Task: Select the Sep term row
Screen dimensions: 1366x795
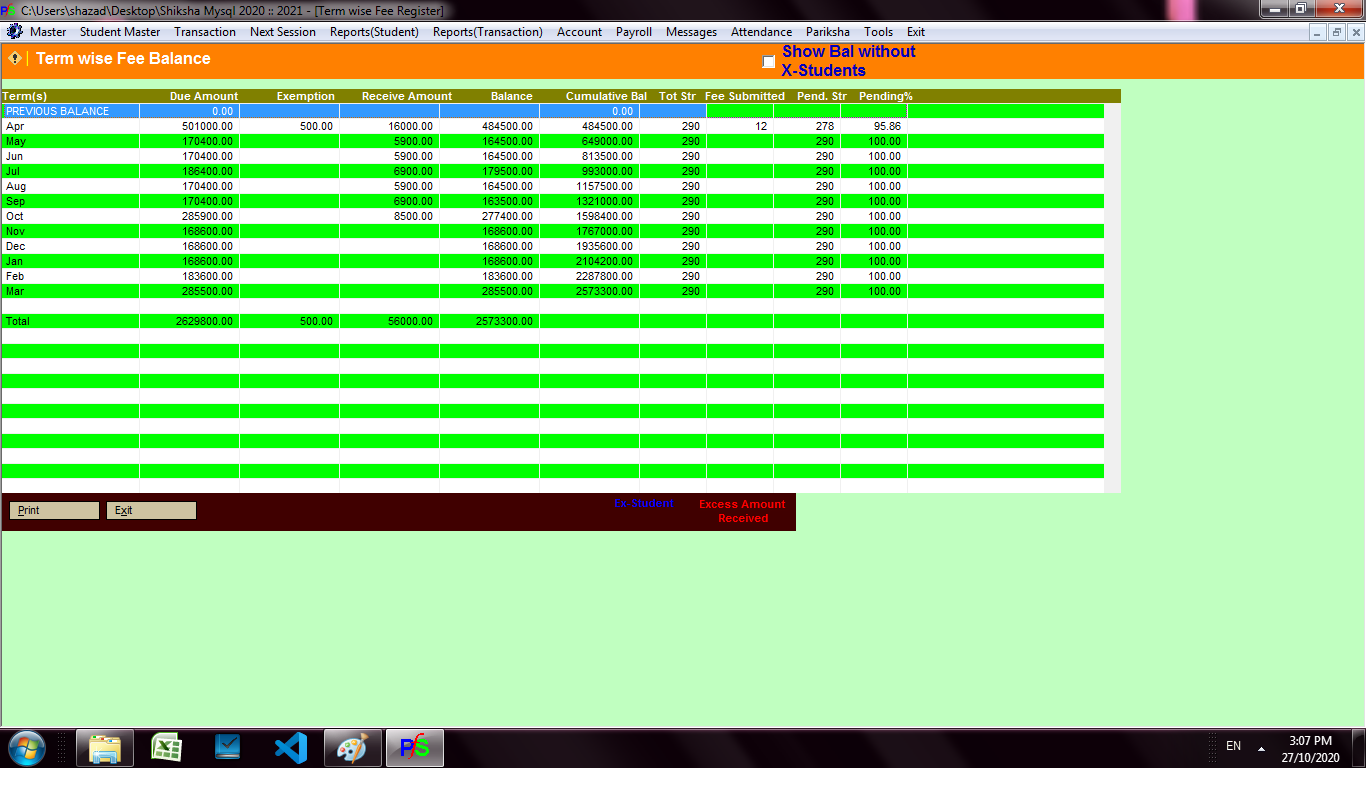Action: (x=553, y=201)
